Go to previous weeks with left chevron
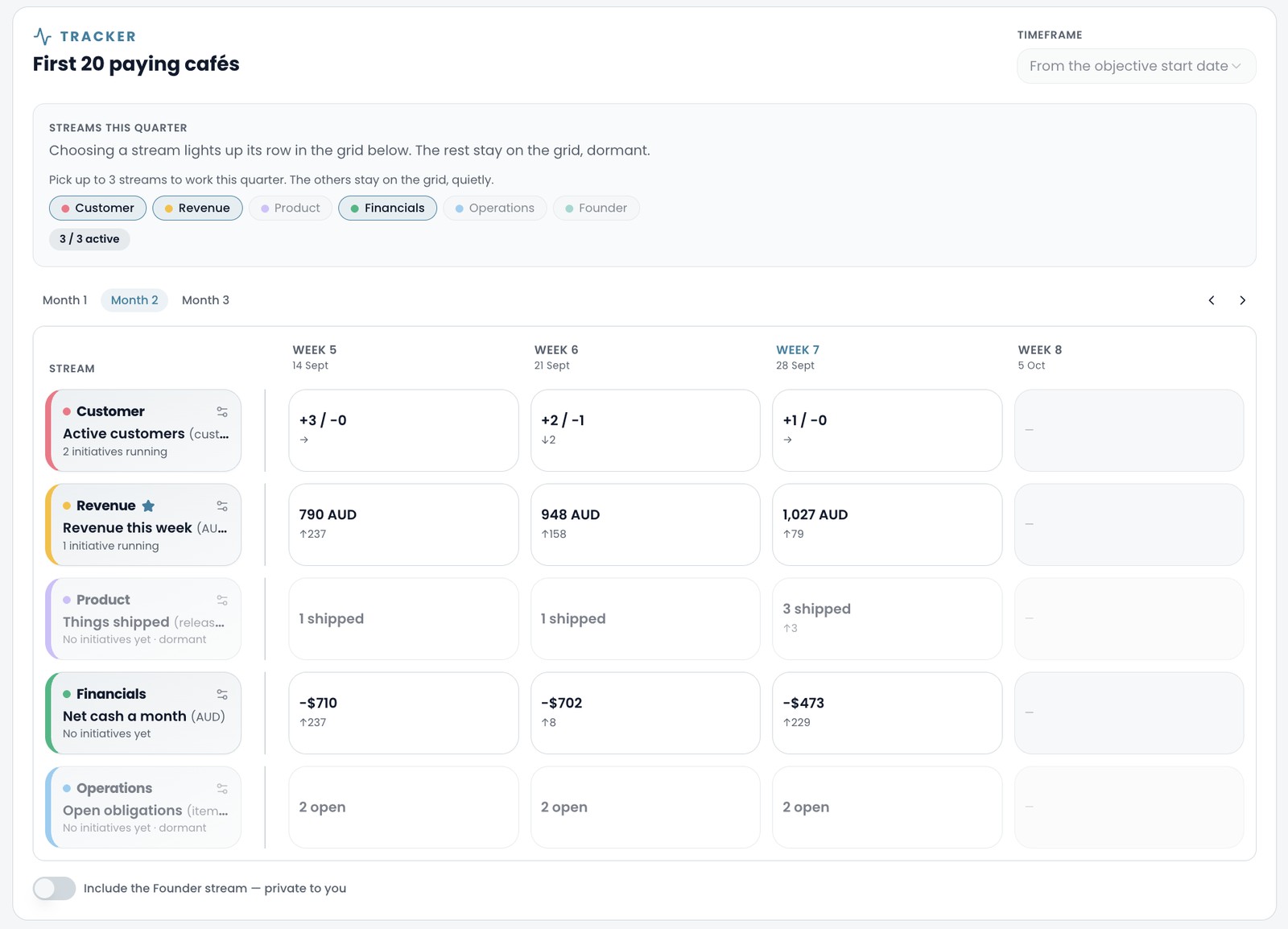This screenshot has height=929, width=1288. coord(1212,300)
